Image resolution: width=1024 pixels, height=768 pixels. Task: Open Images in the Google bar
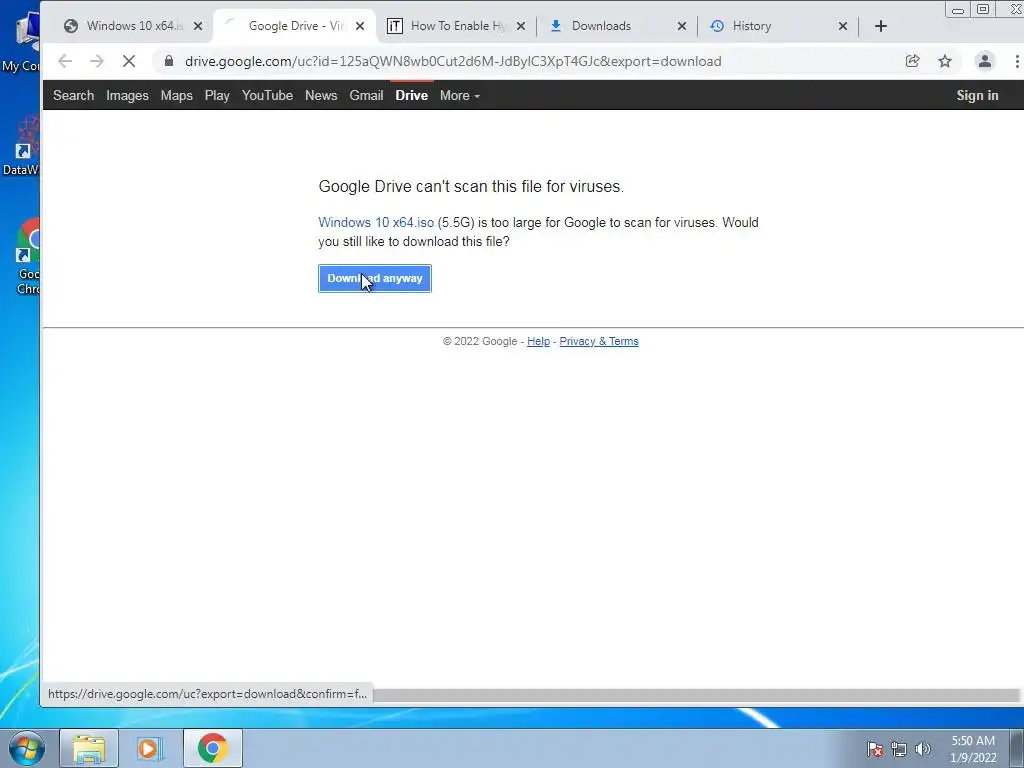(127, 95)
